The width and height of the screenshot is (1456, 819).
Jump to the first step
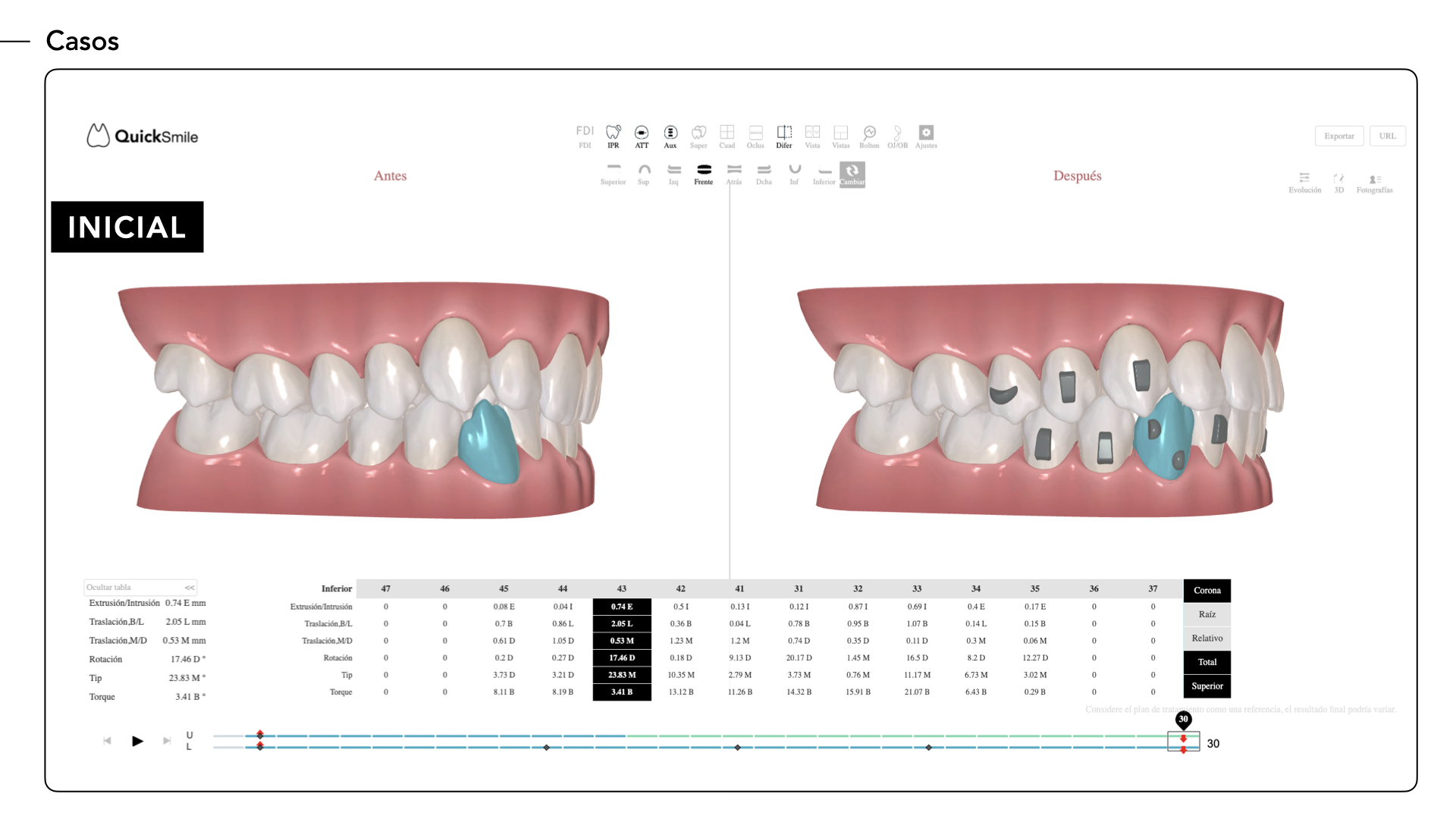pos(107,741)
